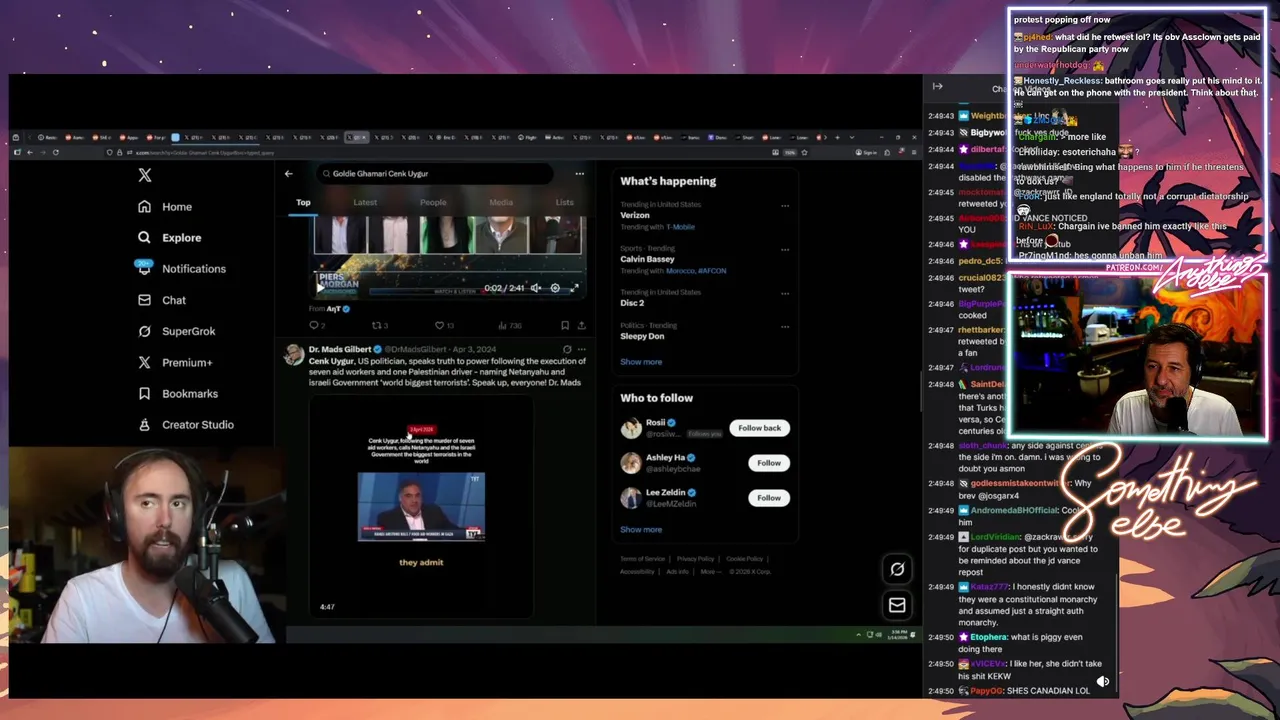Switch to the Lists tab
The height and width of the screenshot is (720, 1280).
click(565, 202)
